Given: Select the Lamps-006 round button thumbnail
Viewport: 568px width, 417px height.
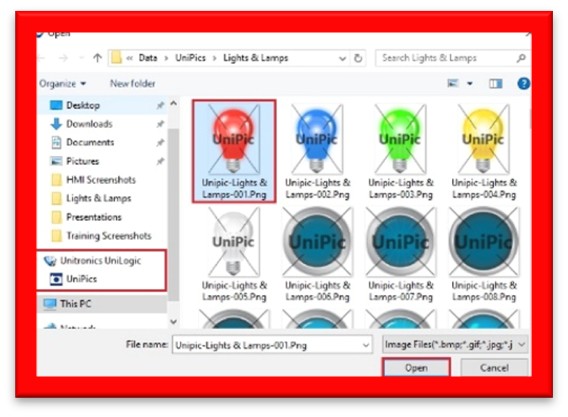Looking at the screenshot, I should (317, 242).
